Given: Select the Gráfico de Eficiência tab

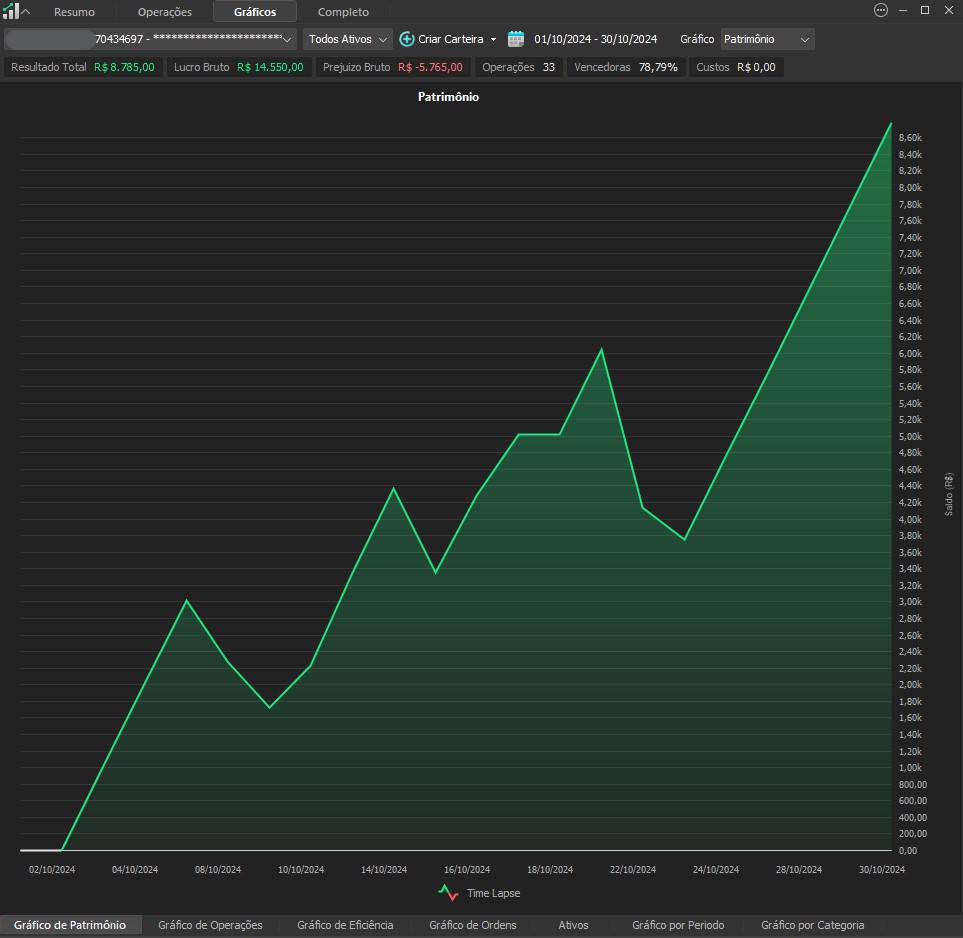Looking at the screenshot, I should click(345, 925).
